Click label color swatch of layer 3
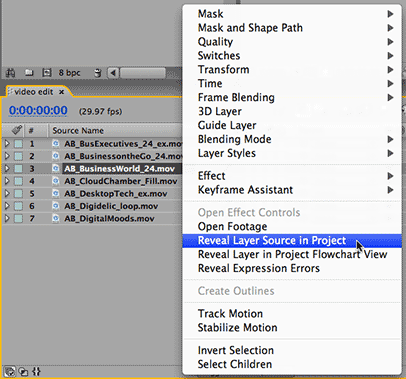 [18, 169]
